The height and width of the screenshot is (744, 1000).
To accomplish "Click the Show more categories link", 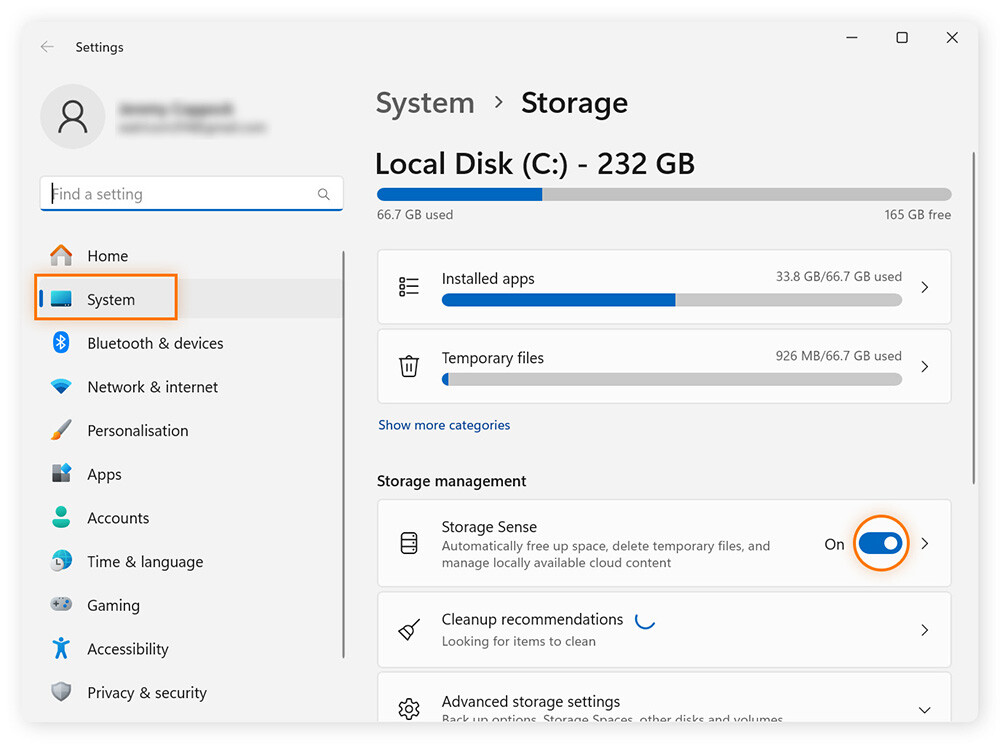I will [x=444, y=425].
